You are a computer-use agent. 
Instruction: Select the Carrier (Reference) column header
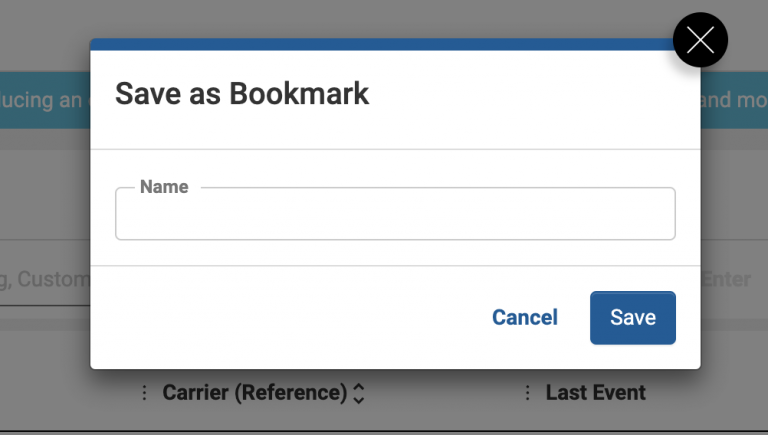[255, 392]
